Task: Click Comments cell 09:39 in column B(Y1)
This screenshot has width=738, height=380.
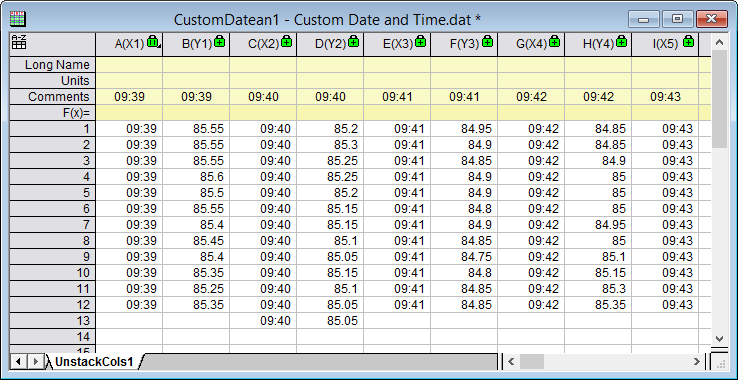Action: point(196,97)
